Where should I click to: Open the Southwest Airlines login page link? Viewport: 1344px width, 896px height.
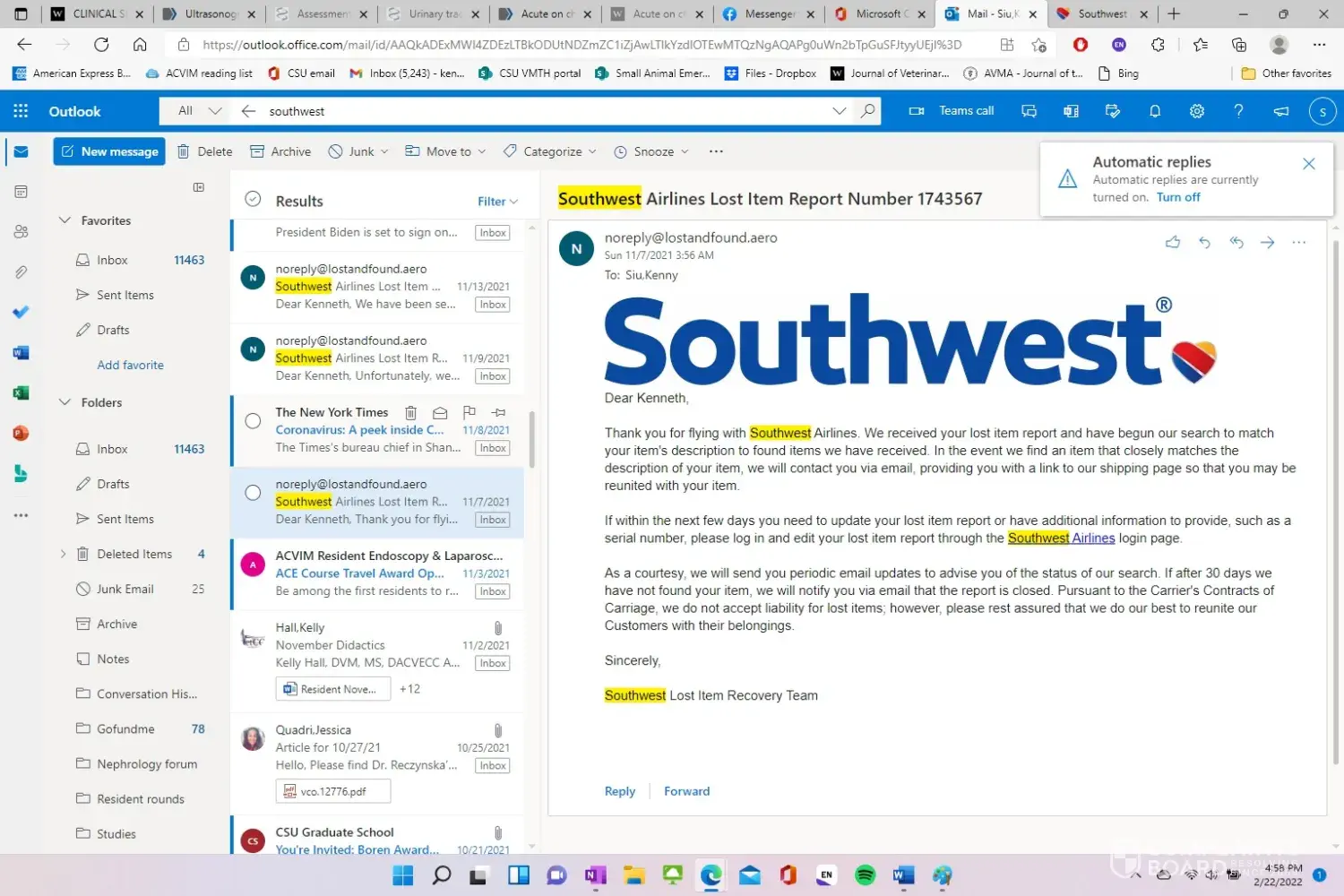tap(1061, 538)
